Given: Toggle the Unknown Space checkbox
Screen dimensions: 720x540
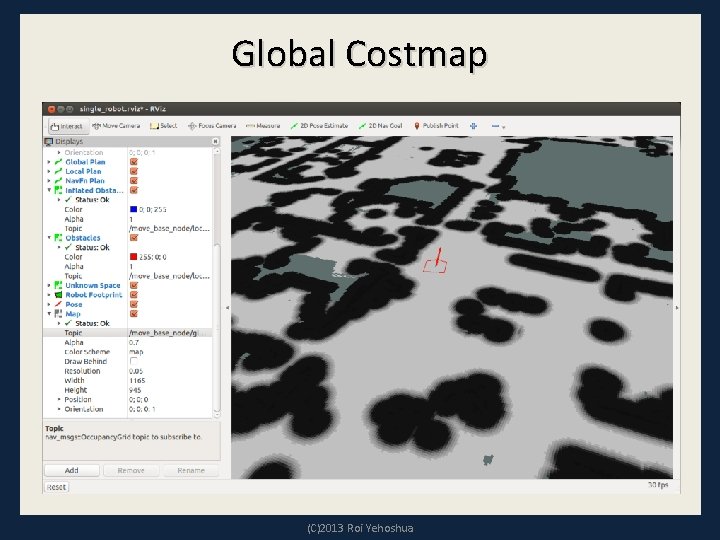Looking at the screenshot, I should [x=134, y=285].
